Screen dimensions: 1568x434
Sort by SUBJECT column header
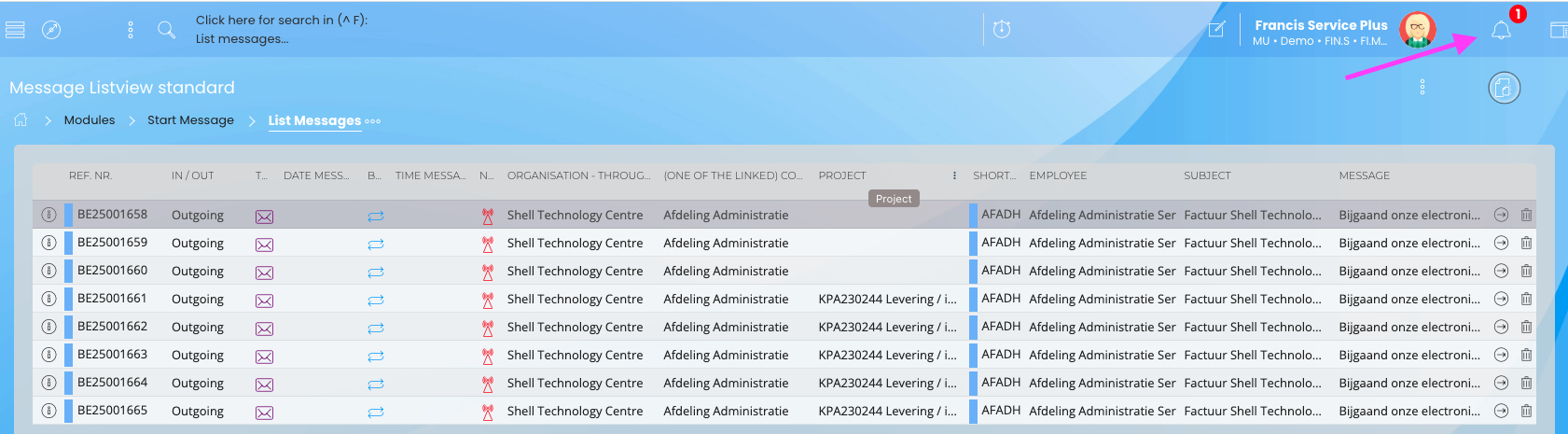1207,175
